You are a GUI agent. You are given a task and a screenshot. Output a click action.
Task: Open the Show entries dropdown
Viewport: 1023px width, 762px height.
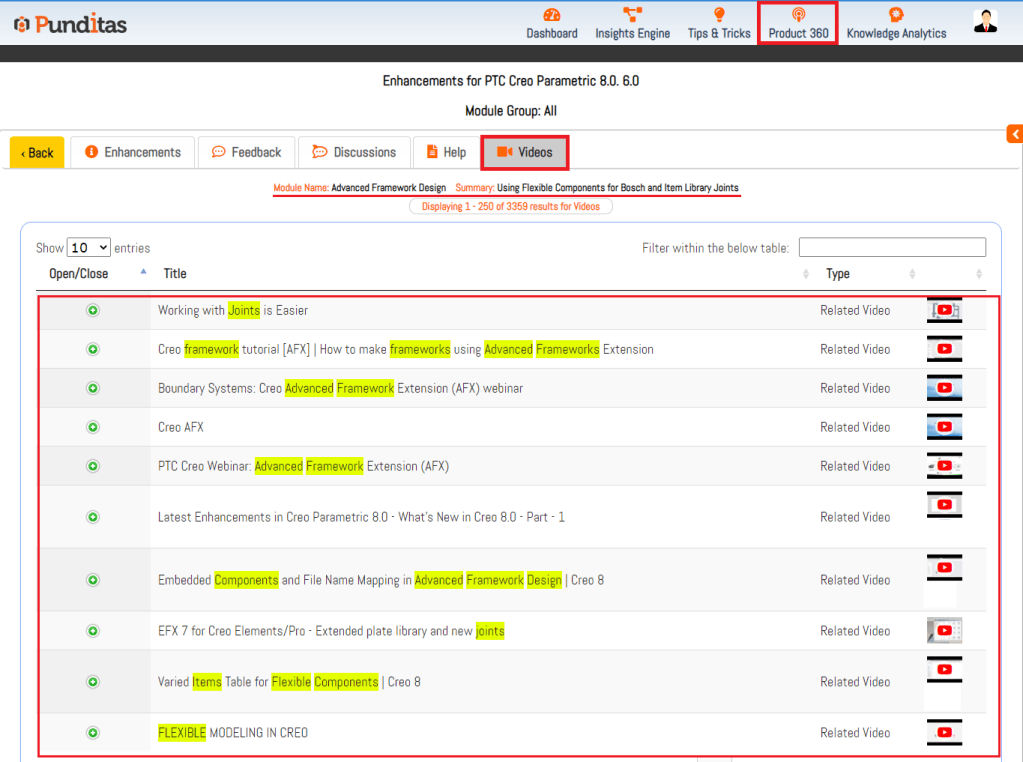[88, 248]
